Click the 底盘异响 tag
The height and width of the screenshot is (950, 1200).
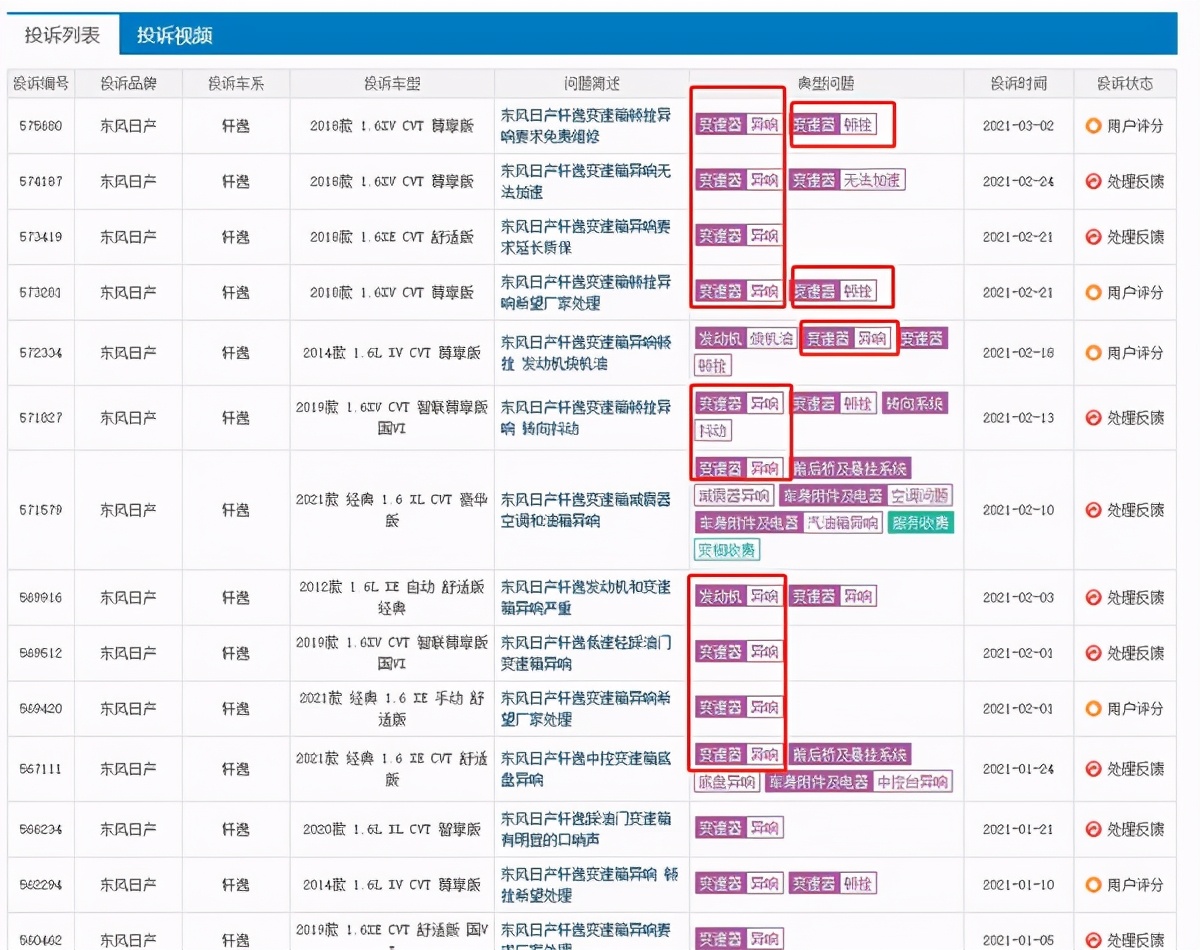click(727, 783)
